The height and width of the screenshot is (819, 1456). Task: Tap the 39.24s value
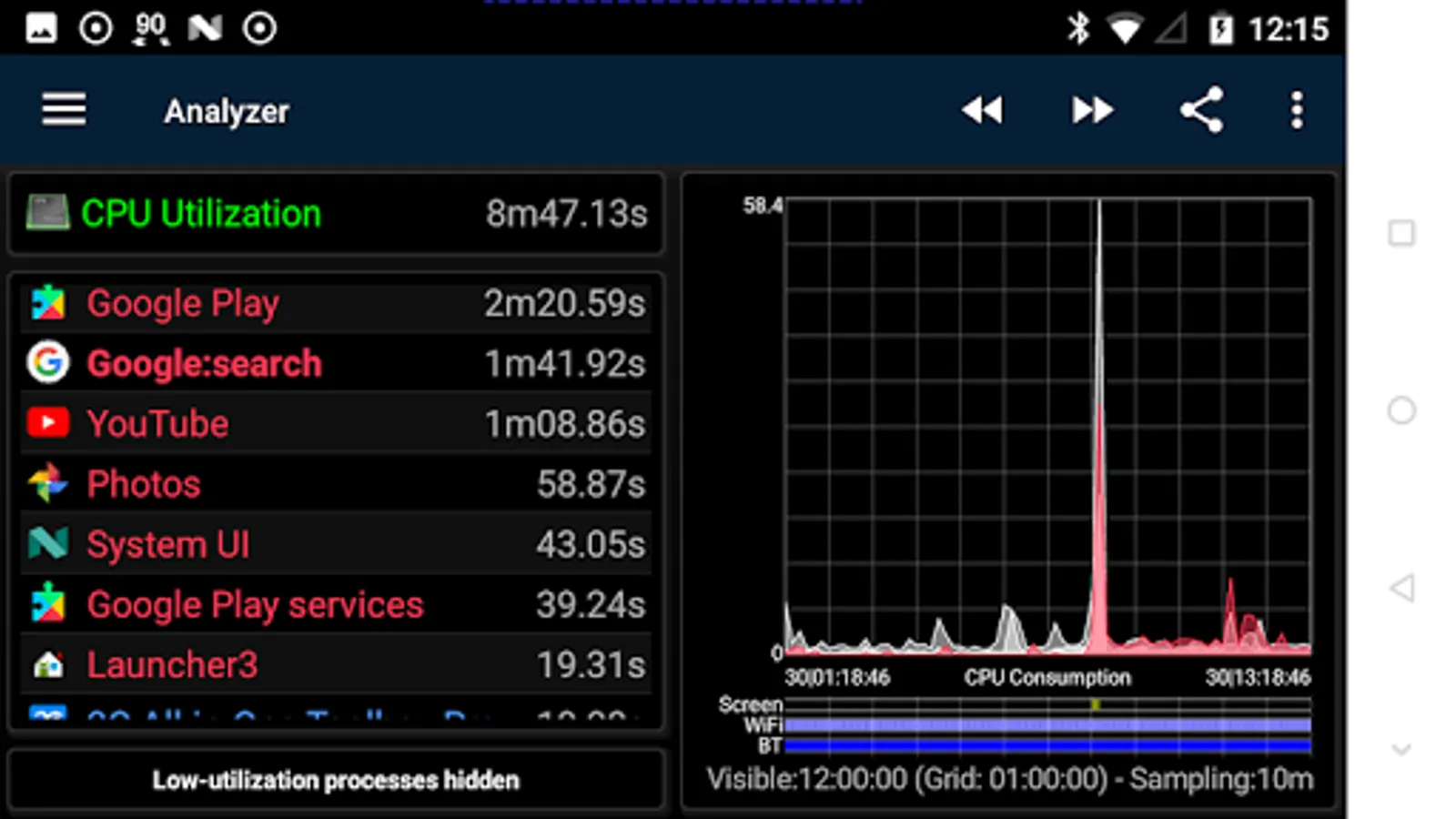click(x=591, y=604)
